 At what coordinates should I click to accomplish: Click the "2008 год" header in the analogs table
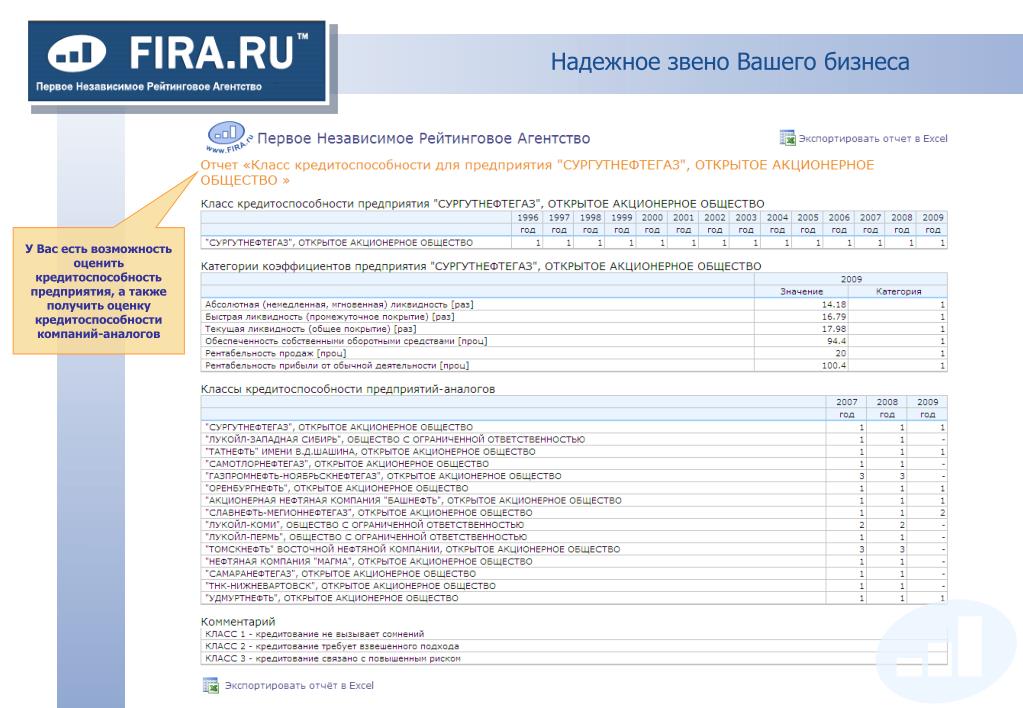pos(887,408)
